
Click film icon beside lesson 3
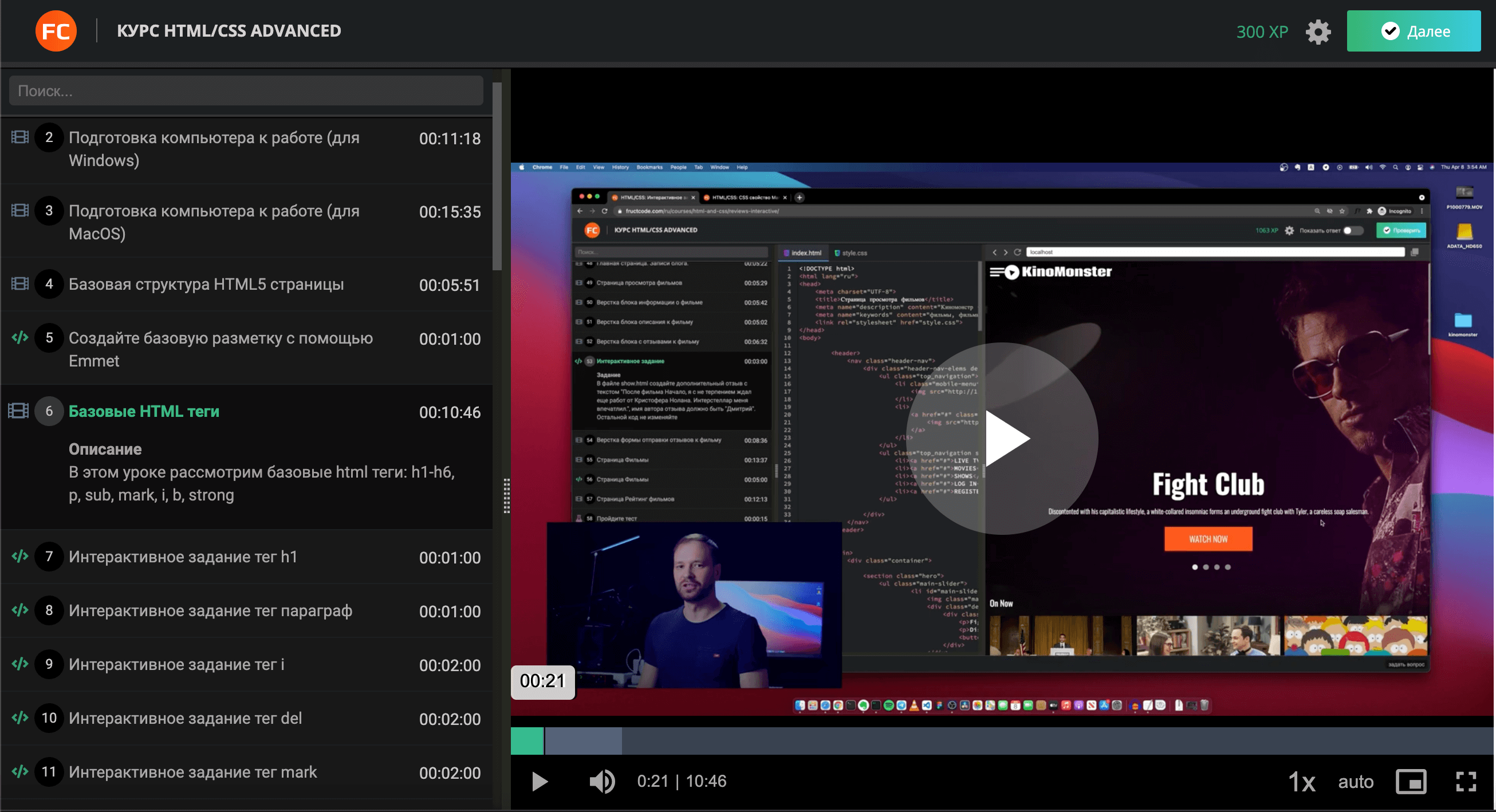19,210
